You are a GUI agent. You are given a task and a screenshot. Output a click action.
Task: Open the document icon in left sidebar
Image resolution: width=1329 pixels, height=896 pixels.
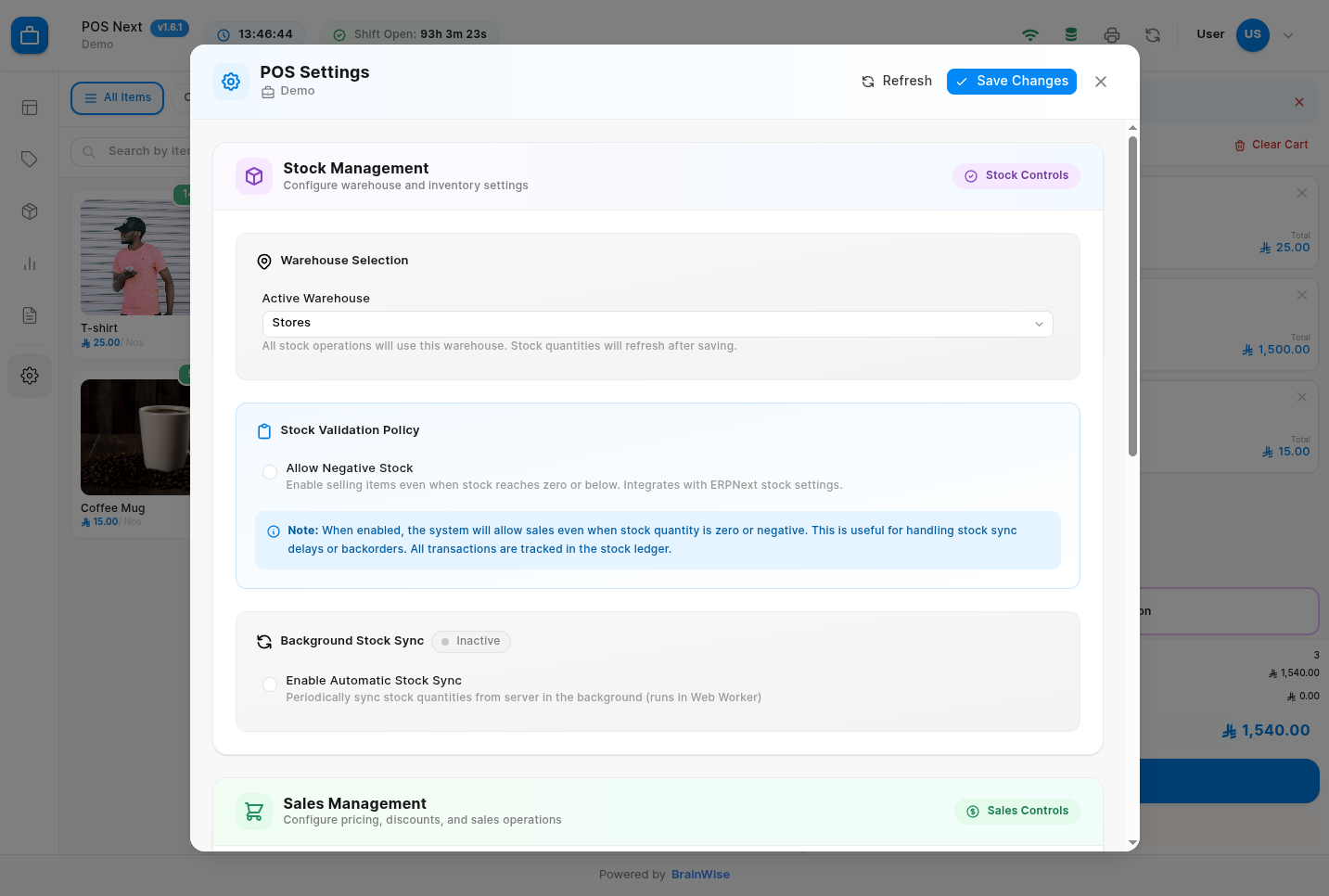click(x=30, y=315)
